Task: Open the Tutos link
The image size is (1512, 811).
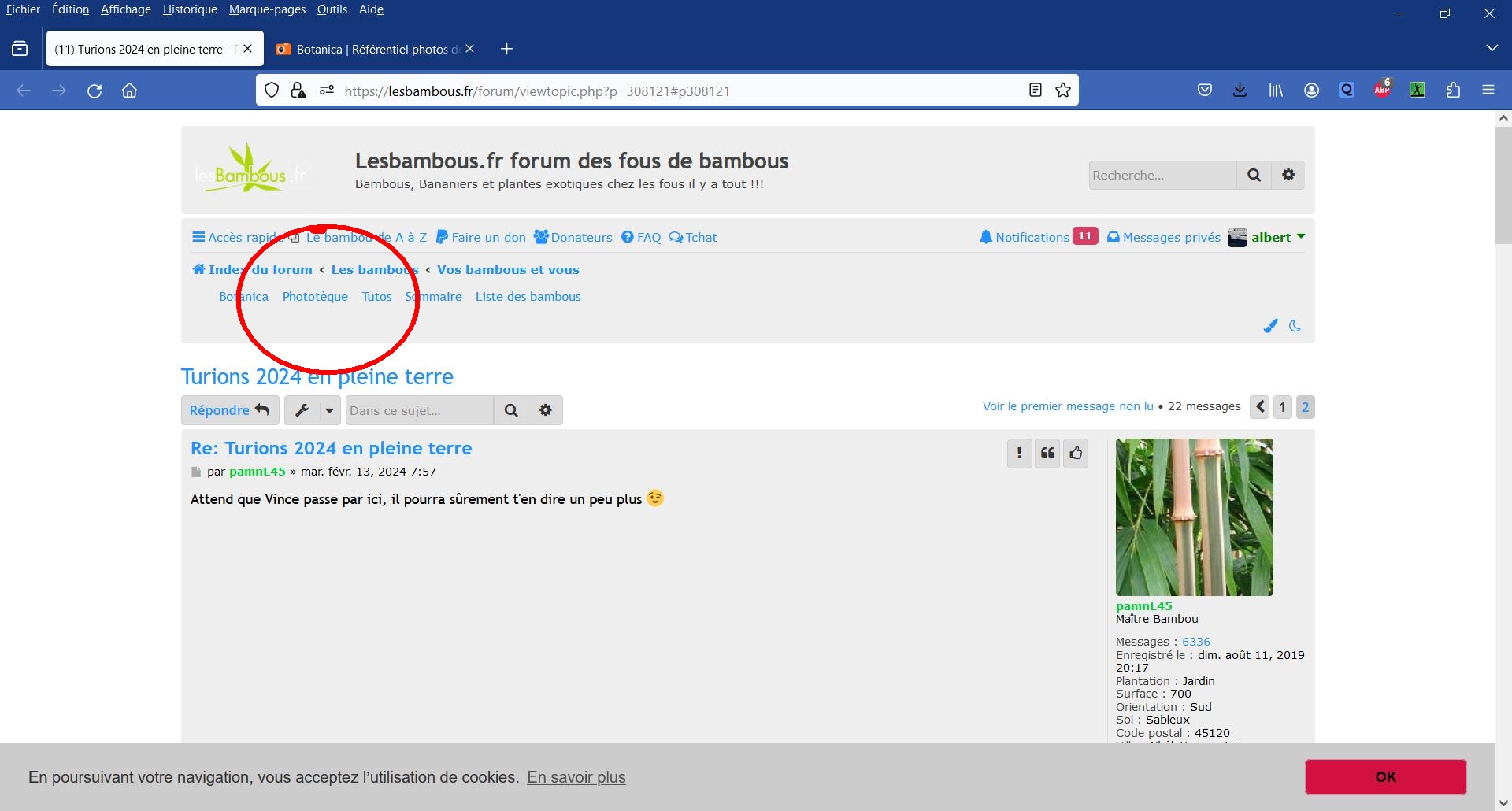Action: tap(376, 296)
